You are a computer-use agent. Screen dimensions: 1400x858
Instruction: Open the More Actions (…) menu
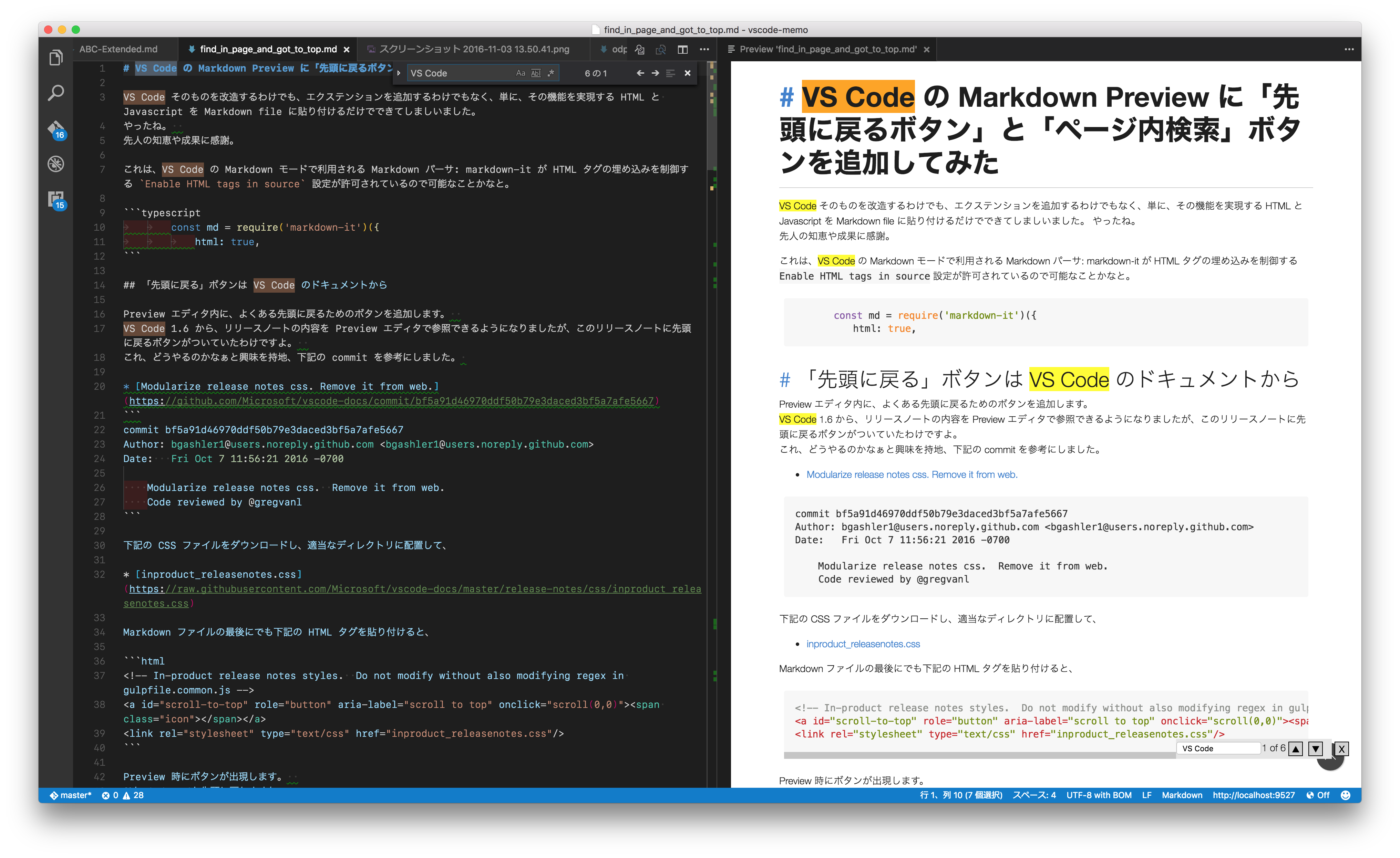click(704, 49)
